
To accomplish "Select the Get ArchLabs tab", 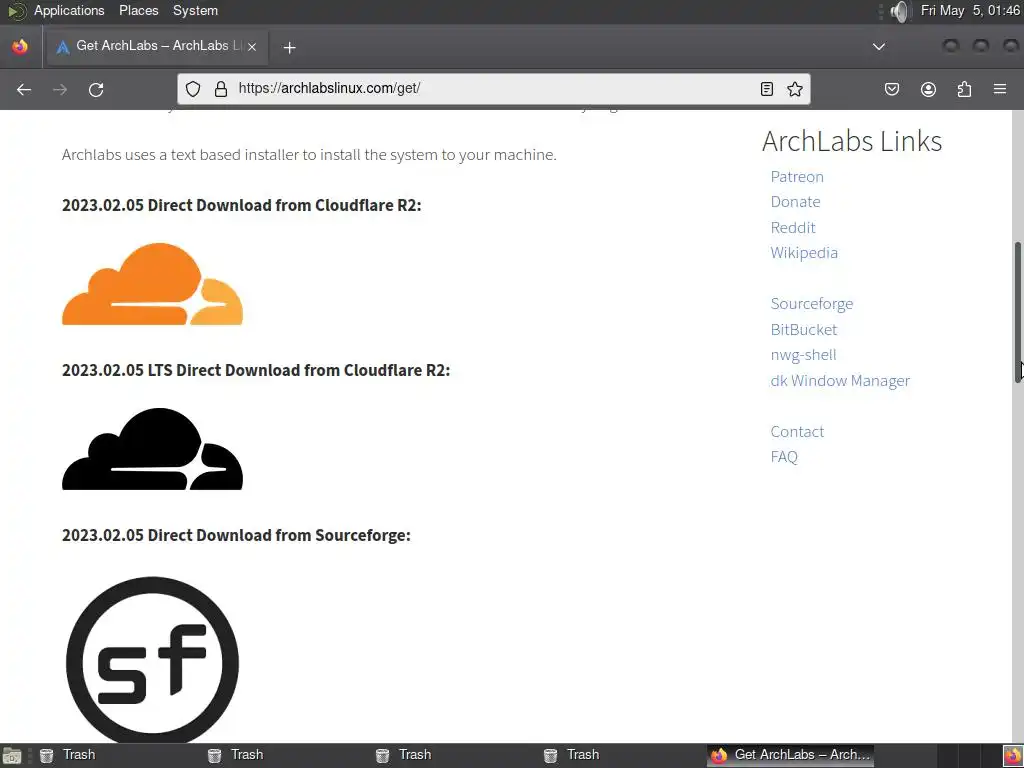I will pos(155,46).
